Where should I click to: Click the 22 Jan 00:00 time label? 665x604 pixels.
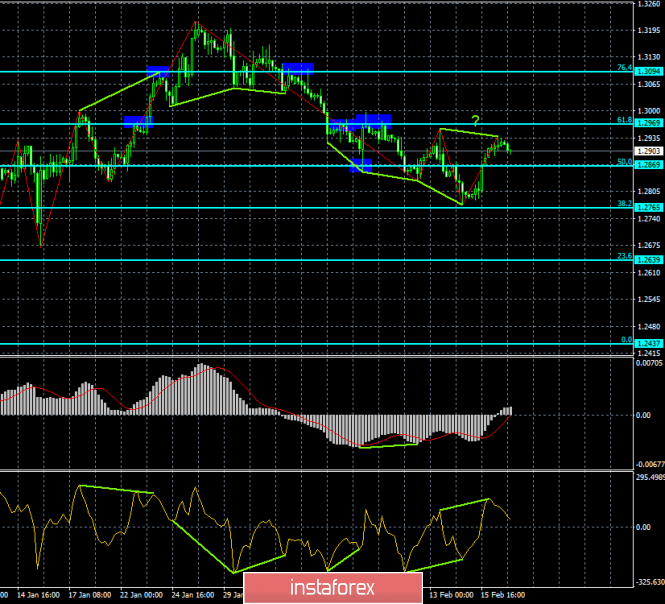(142, 595)
